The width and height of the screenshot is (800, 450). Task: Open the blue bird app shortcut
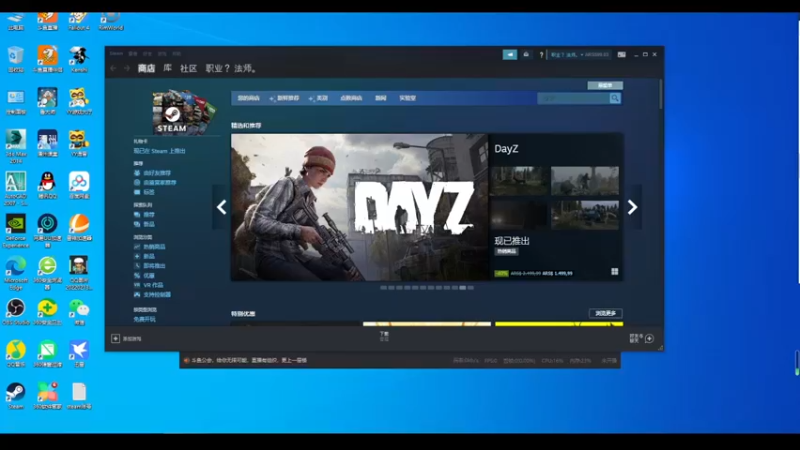79,353
